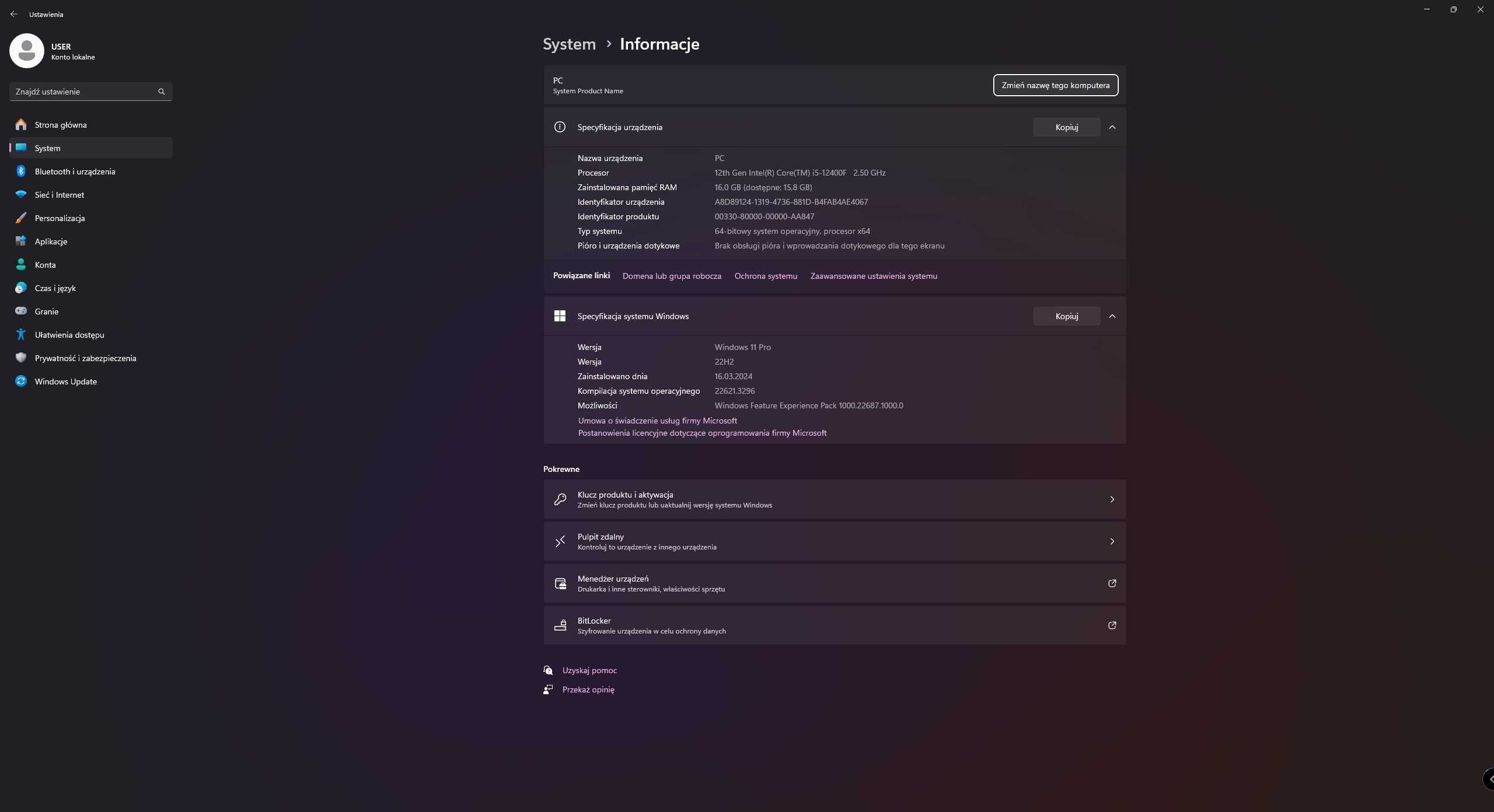Image resolution: width=1494 pixels, height=812 pixels.
Task: Click the OS build 22621.3296 value
Action: point(734,391)
